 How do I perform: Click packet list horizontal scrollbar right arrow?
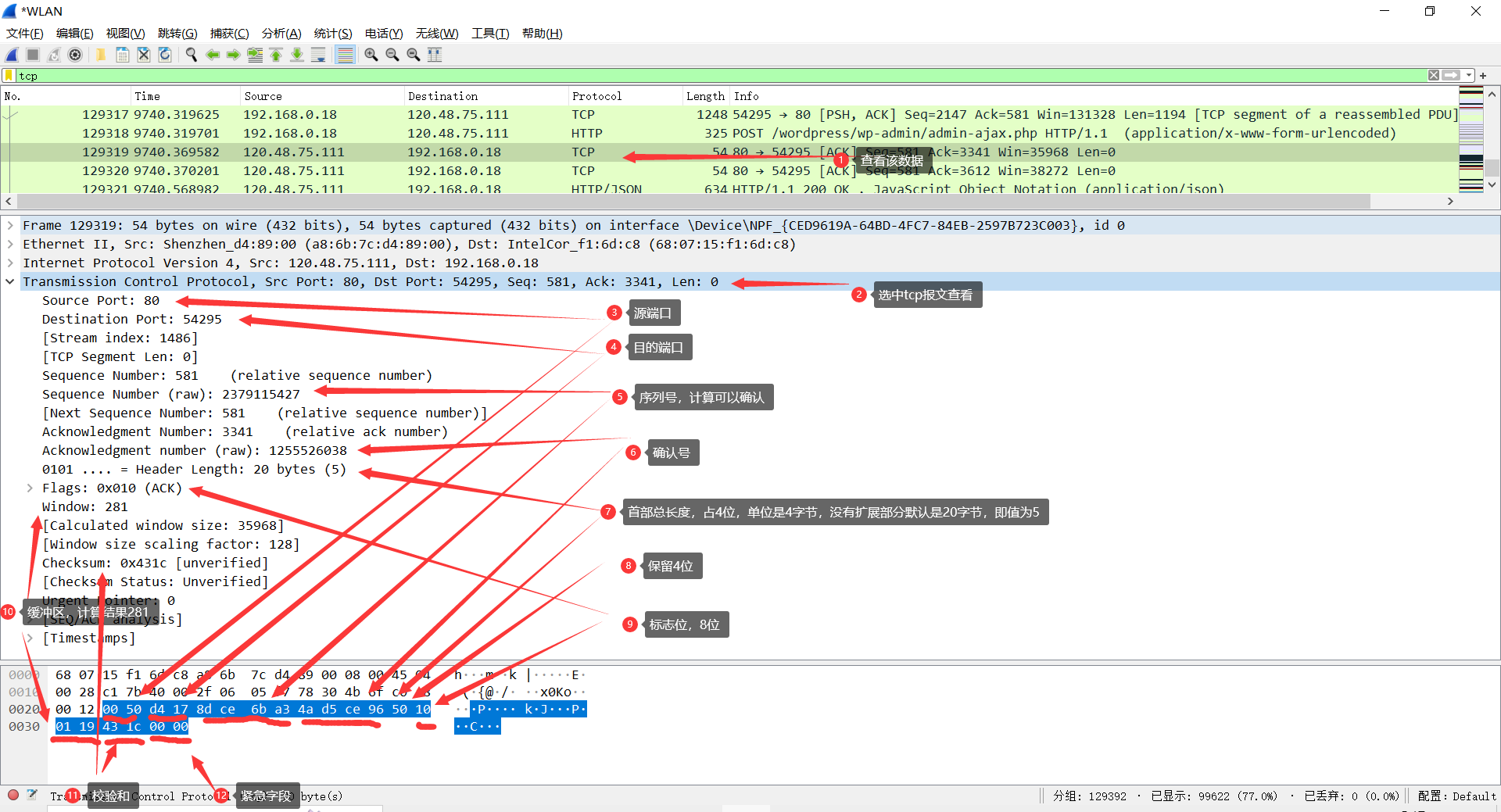point(1450,201)
